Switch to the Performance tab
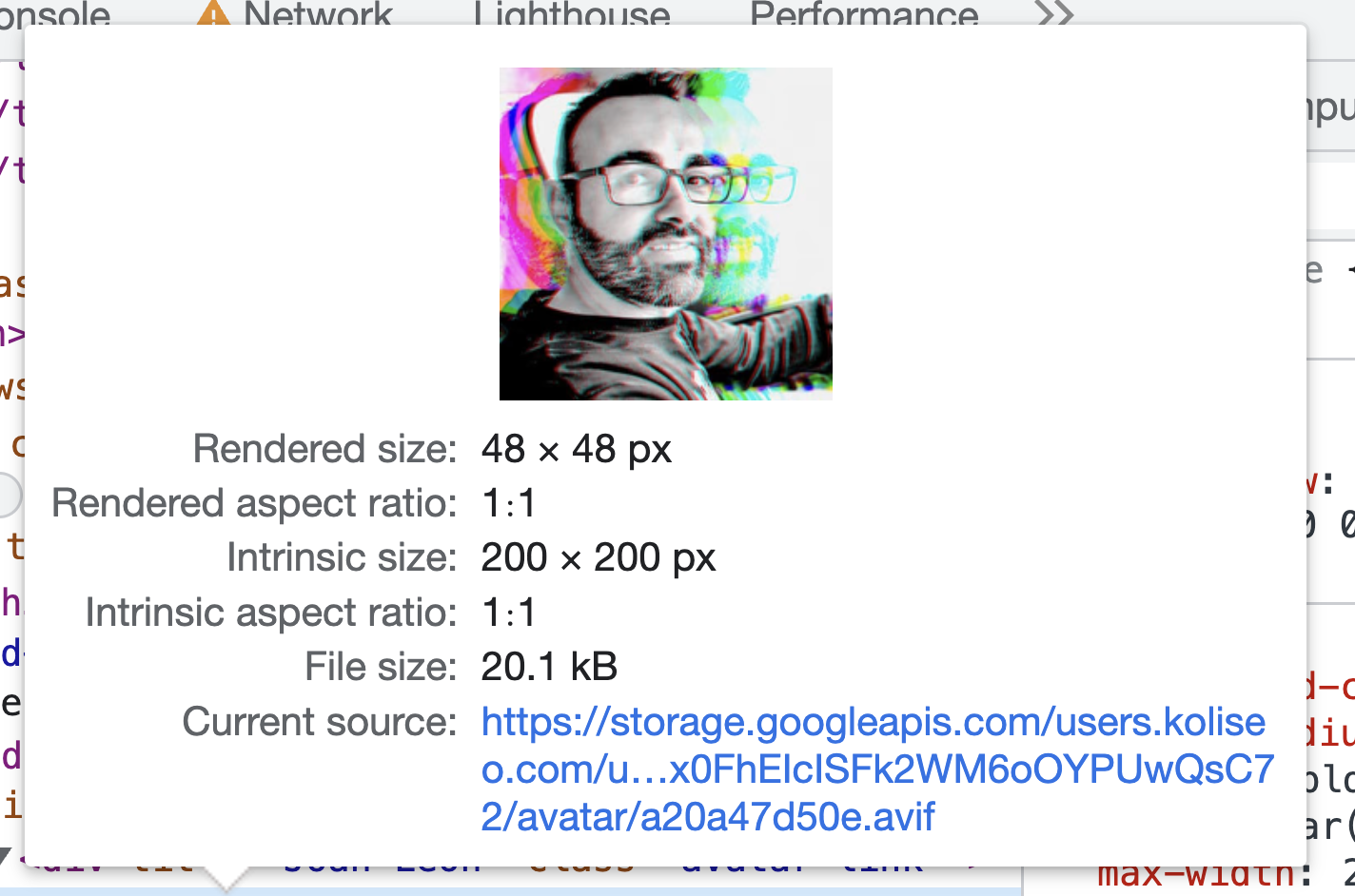Viewport: 1355px width, 896px height. tap(864, 13)
